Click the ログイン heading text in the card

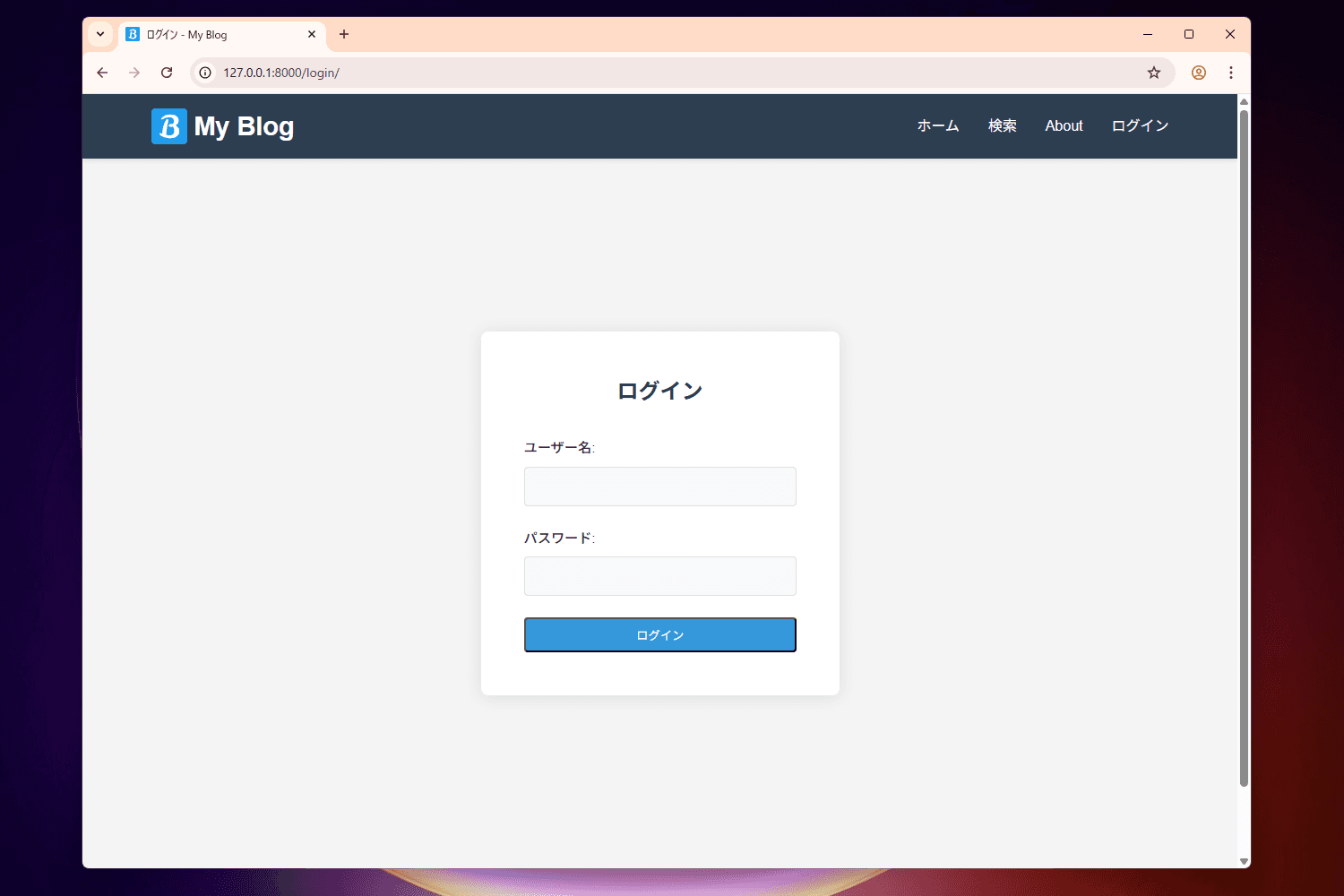660,391
